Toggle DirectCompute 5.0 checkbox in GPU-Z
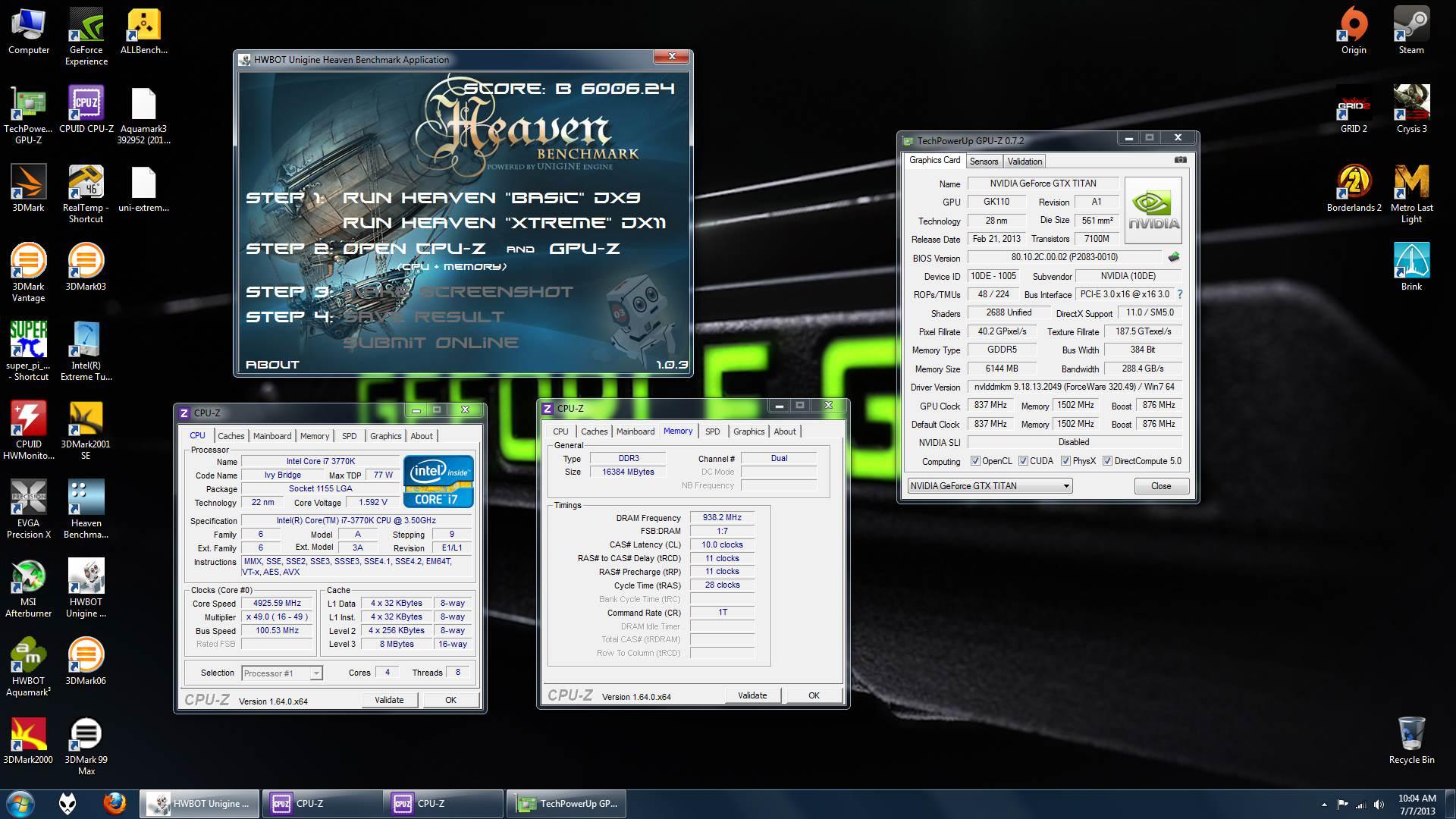 (x=1107, y=461)
